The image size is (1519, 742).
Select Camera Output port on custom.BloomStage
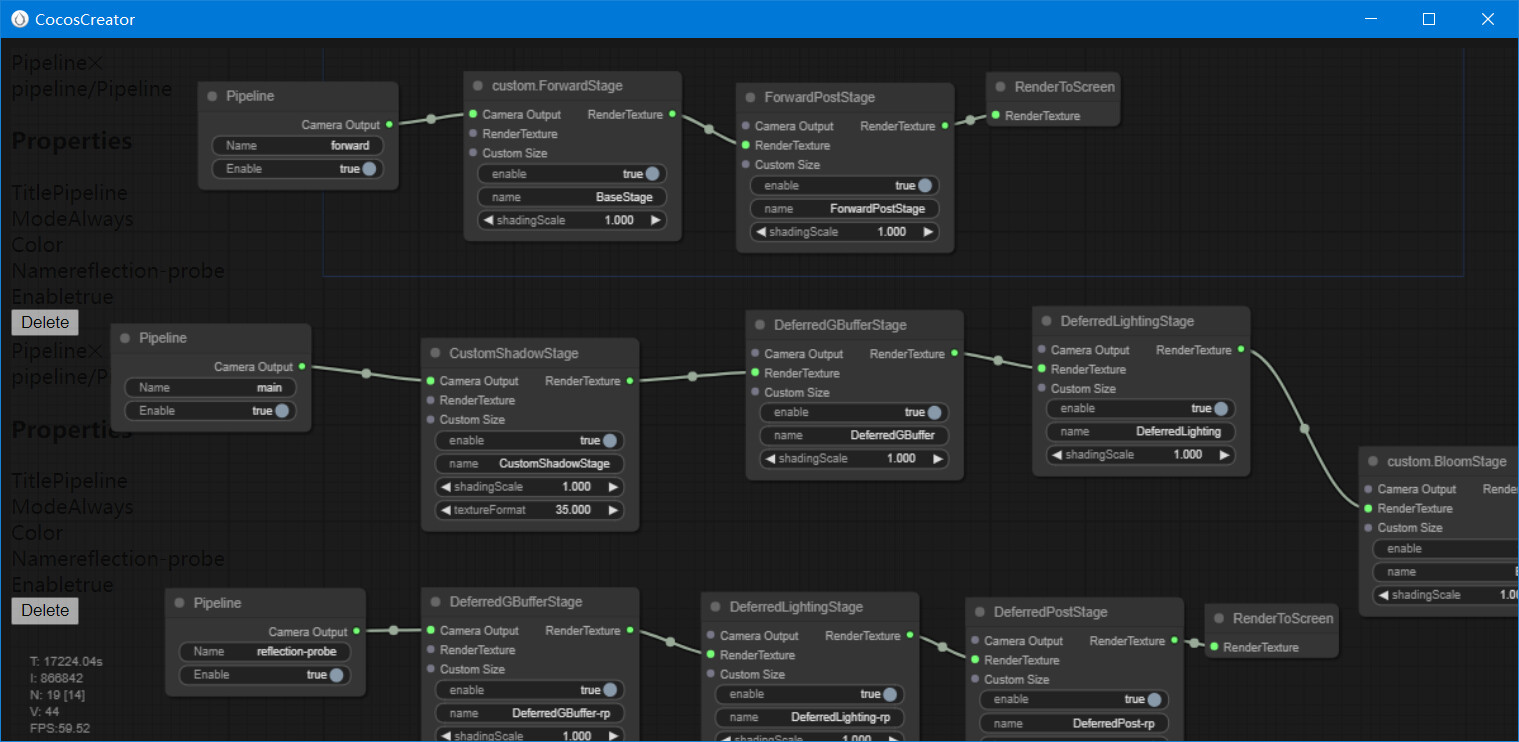pos(1368,489)
